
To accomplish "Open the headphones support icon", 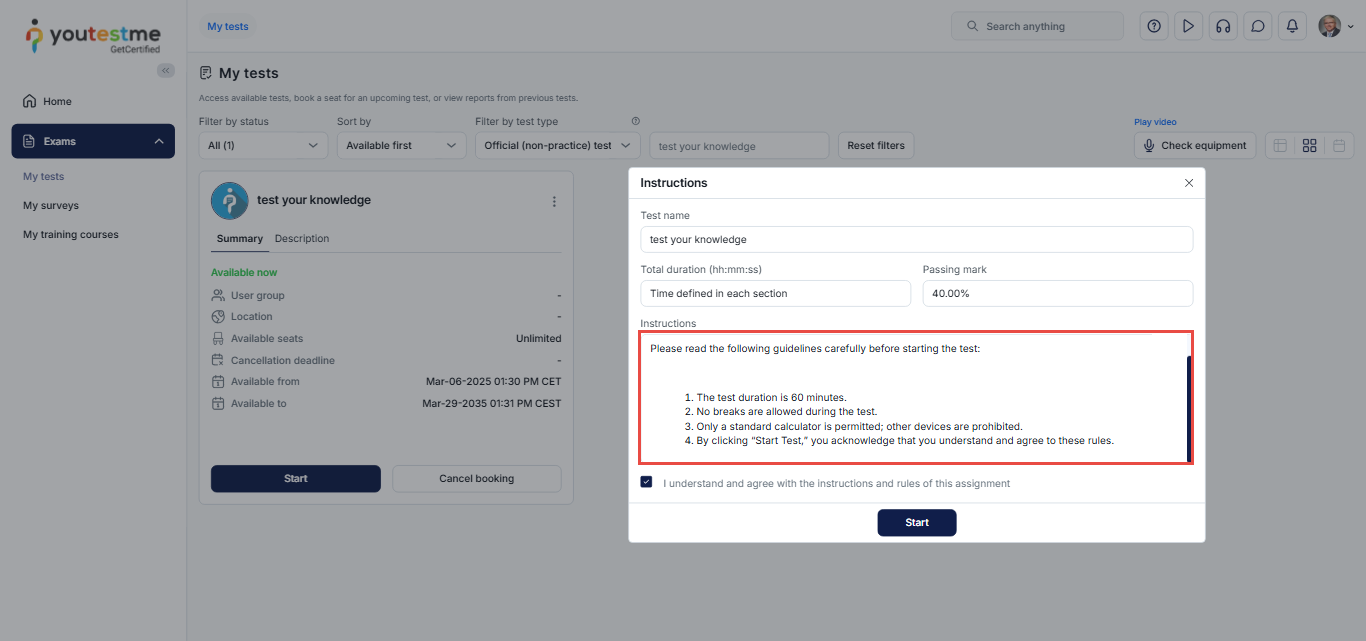I will [x=1222, y=27].
